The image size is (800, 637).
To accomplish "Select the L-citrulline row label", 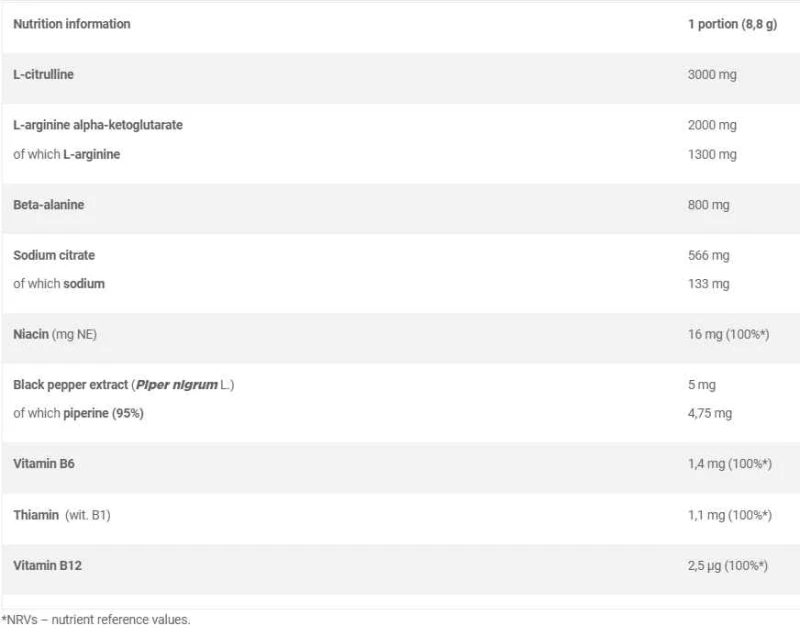I will point(43,74).
